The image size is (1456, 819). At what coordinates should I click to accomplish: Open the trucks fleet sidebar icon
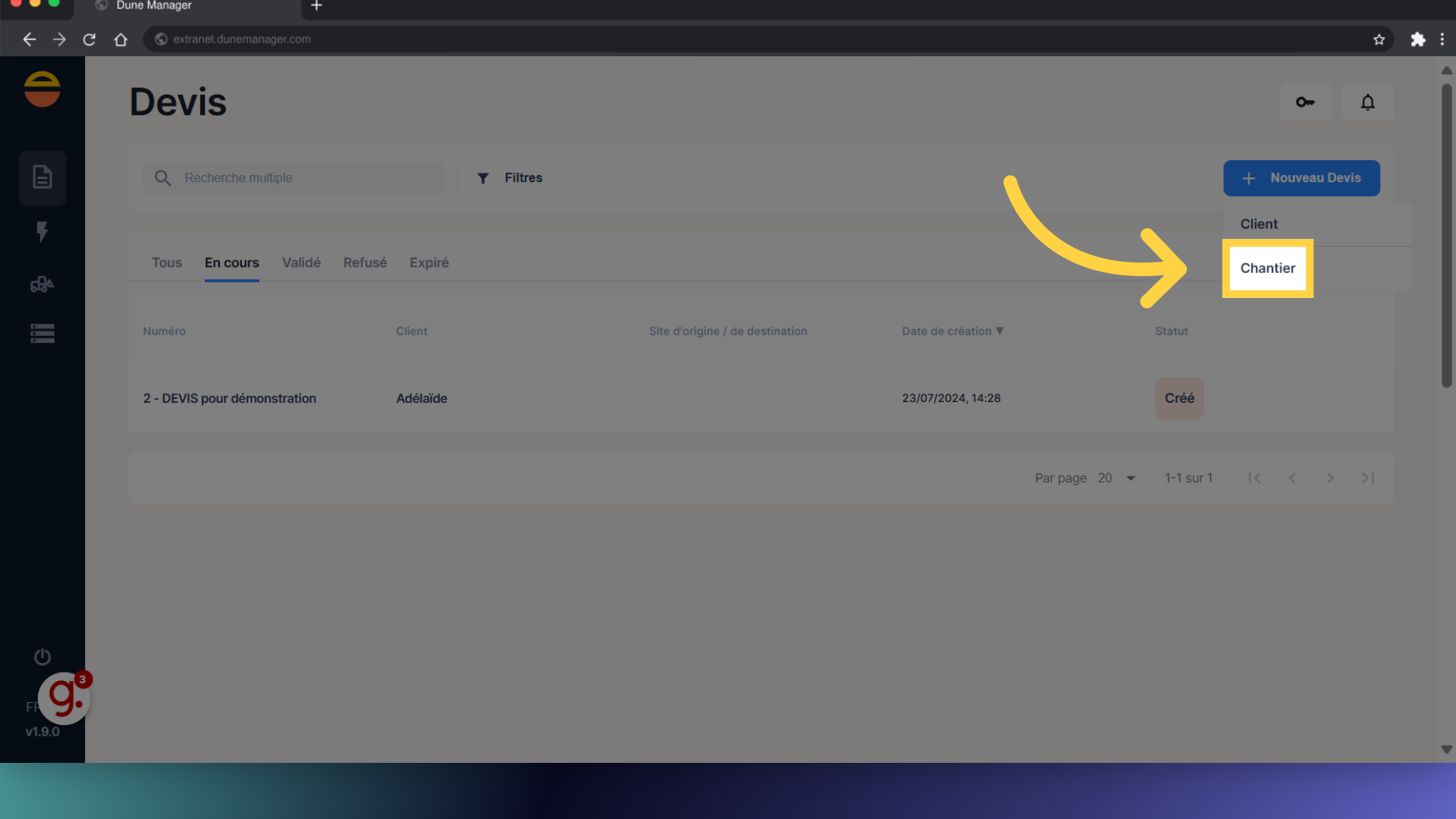pos(42,284)
